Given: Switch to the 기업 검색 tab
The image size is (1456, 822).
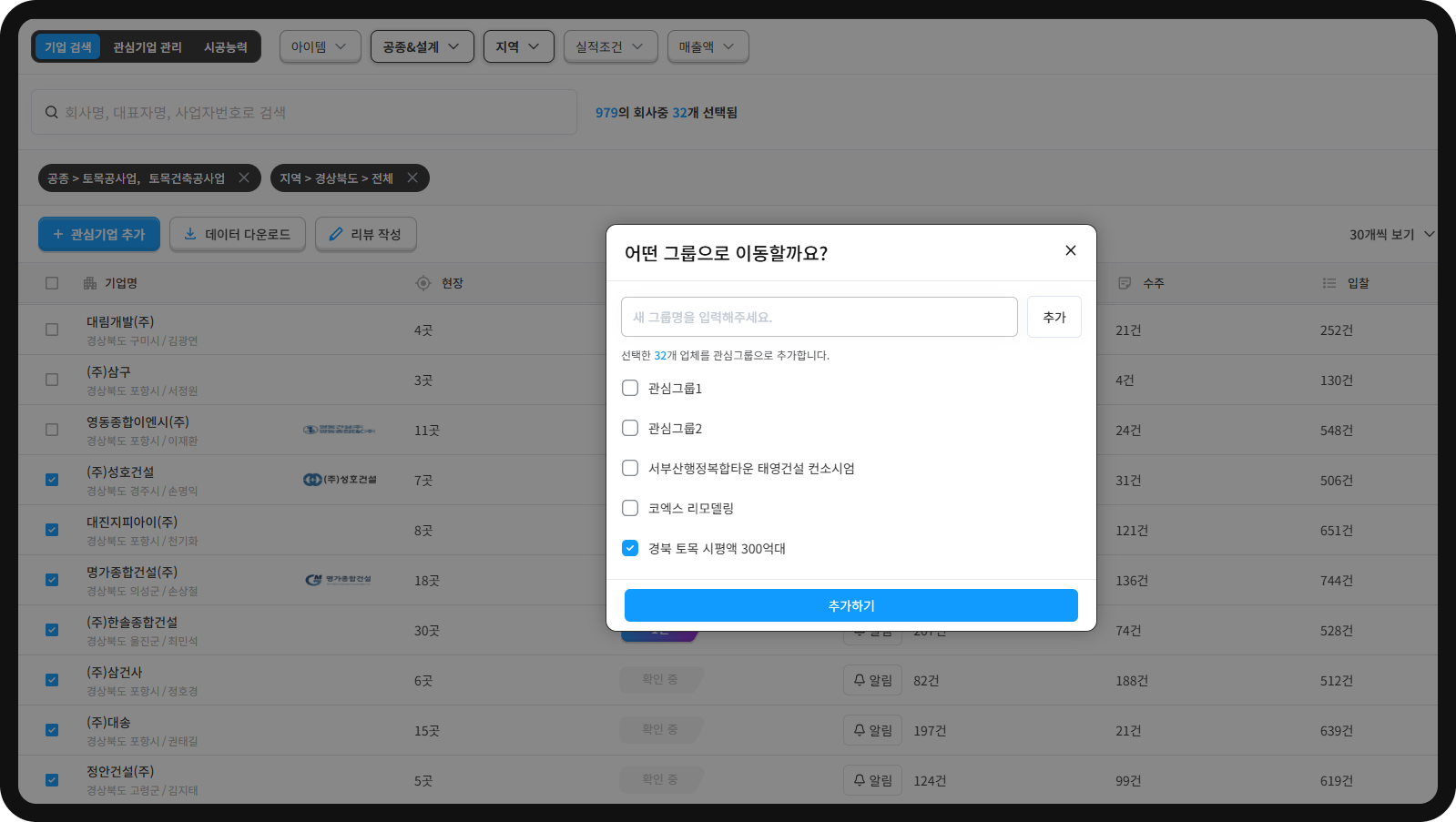Looking at the screenshot, I should [68, 46].
